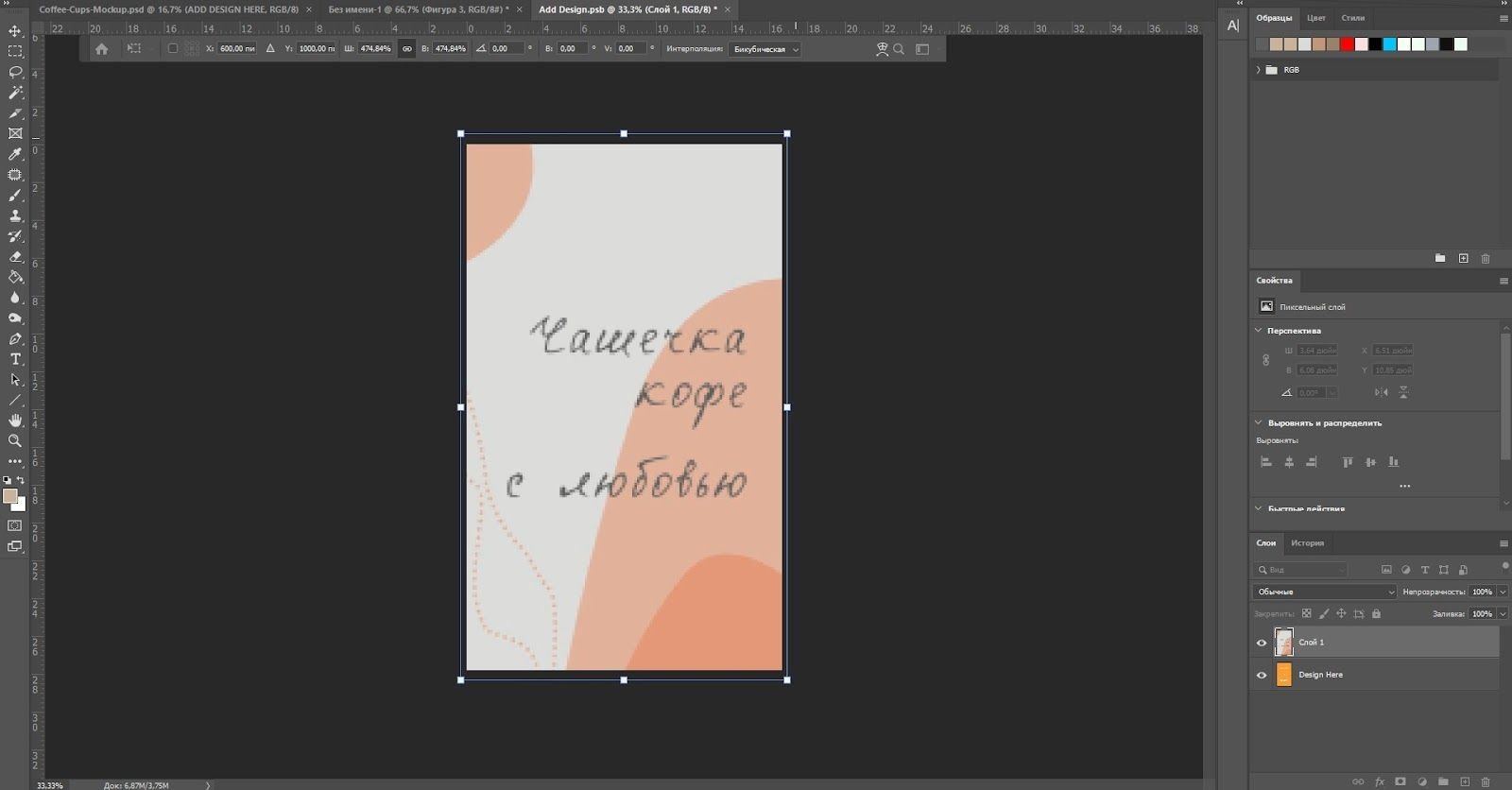1512x790 pixels.
Task: Open the Заливка fill dropdown arrow
Action: pos(1503,613)
